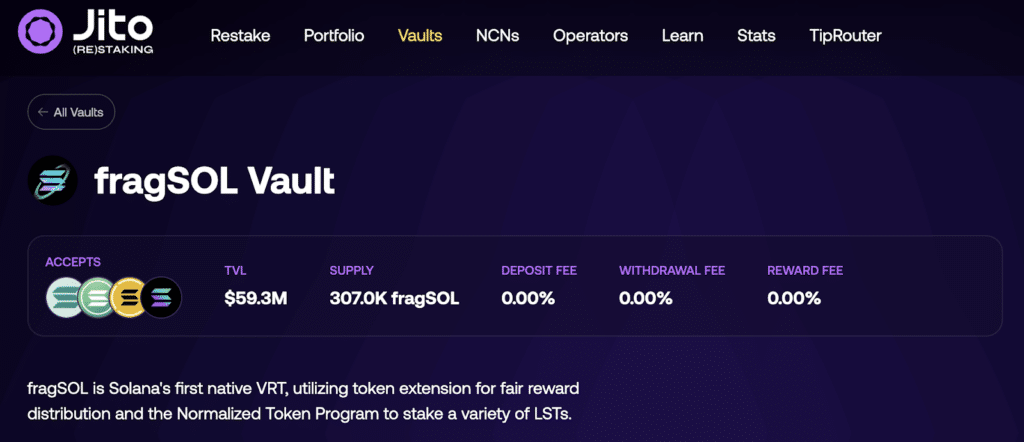Click the fragSOL vault logo icon
The height and width of the screenshot is (442, 1024).
[53, 181]
